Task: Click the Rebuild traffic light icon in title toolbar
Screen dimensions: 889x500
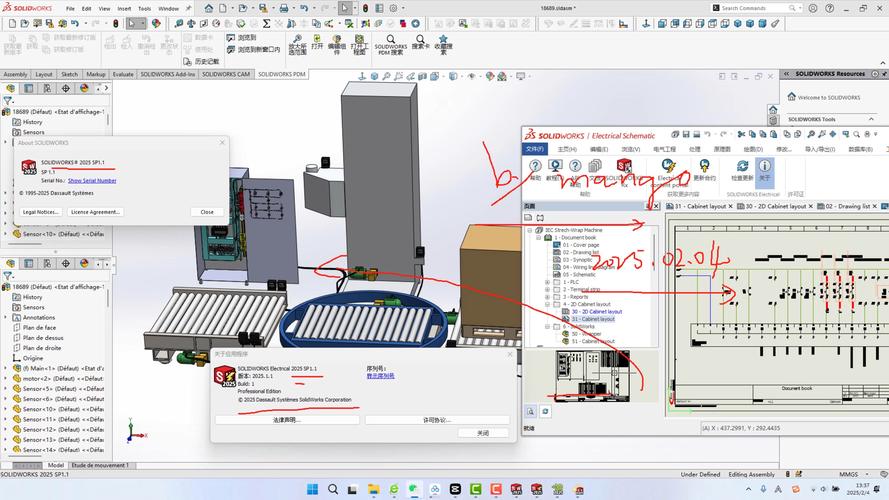Action: click(365, 9)
